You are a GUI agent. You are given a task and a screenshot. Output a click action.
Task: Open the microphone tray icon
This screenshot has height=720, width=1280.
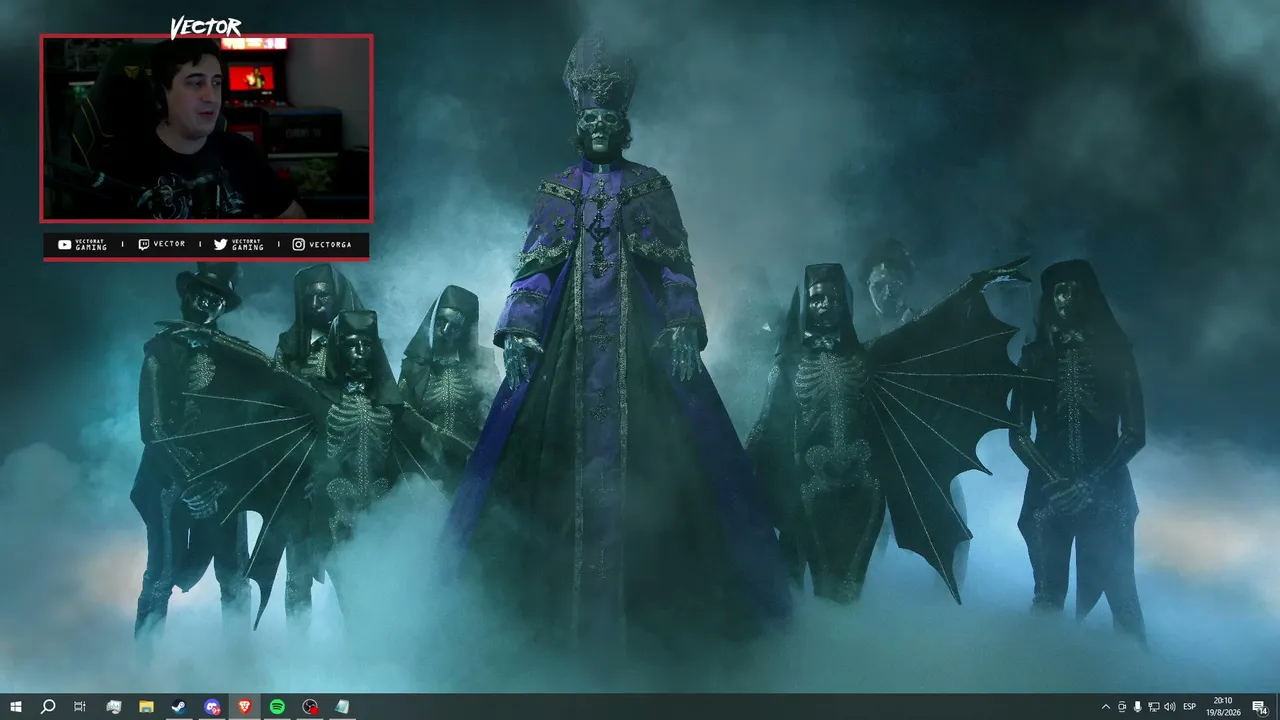tap(1138, 707)
